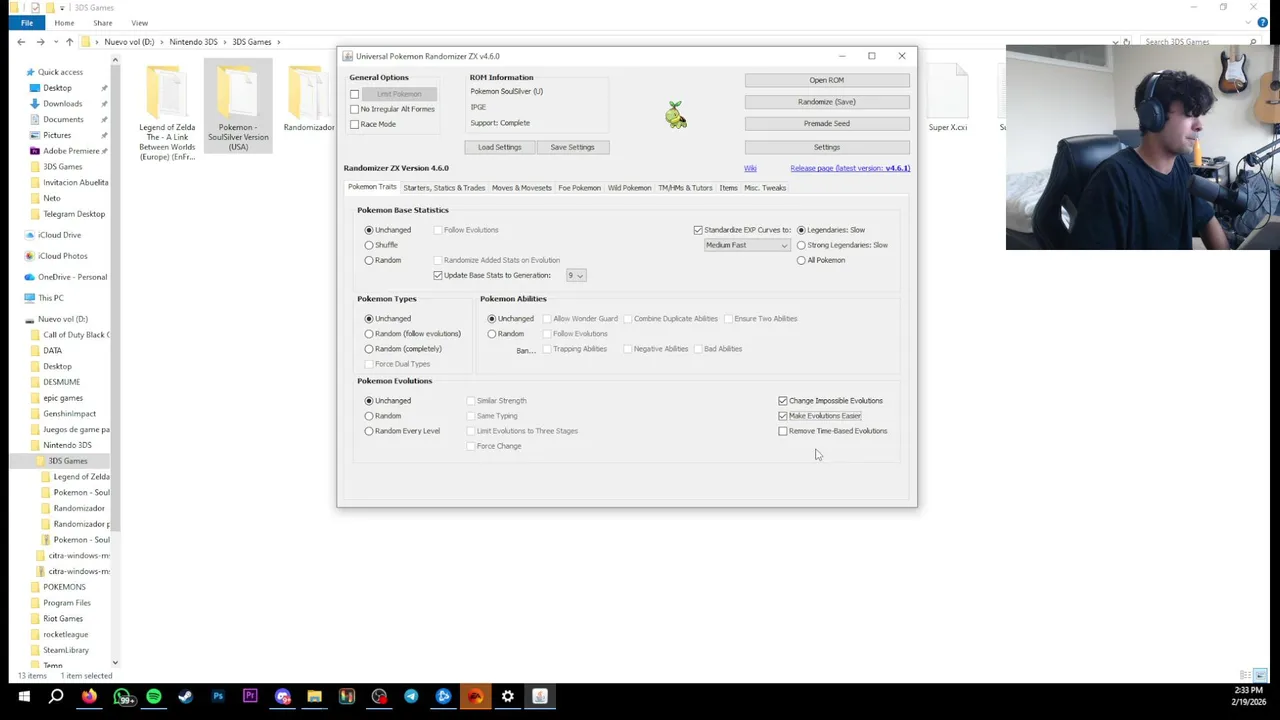The image size is (1280, 720).
Task: Open WhatsApp from the taskbar
Action: 122,696
